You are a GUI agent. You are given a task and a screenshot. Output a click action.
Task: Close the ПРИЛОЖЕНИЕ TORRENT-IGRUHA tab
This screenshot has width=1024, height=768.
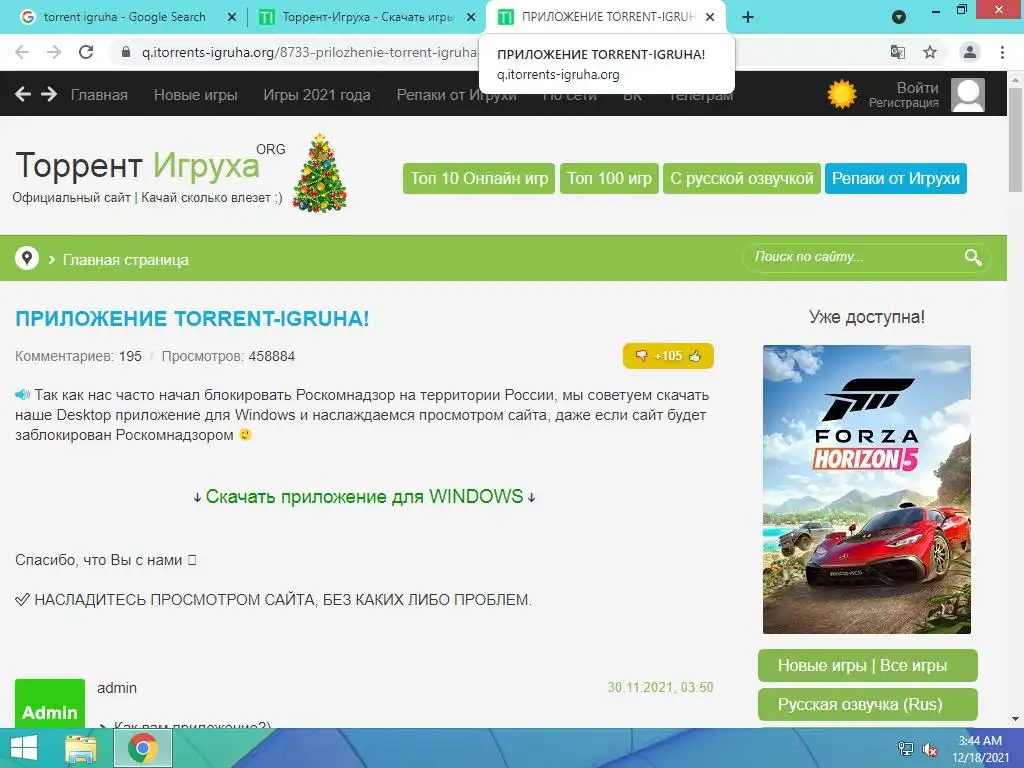[710, 18]
